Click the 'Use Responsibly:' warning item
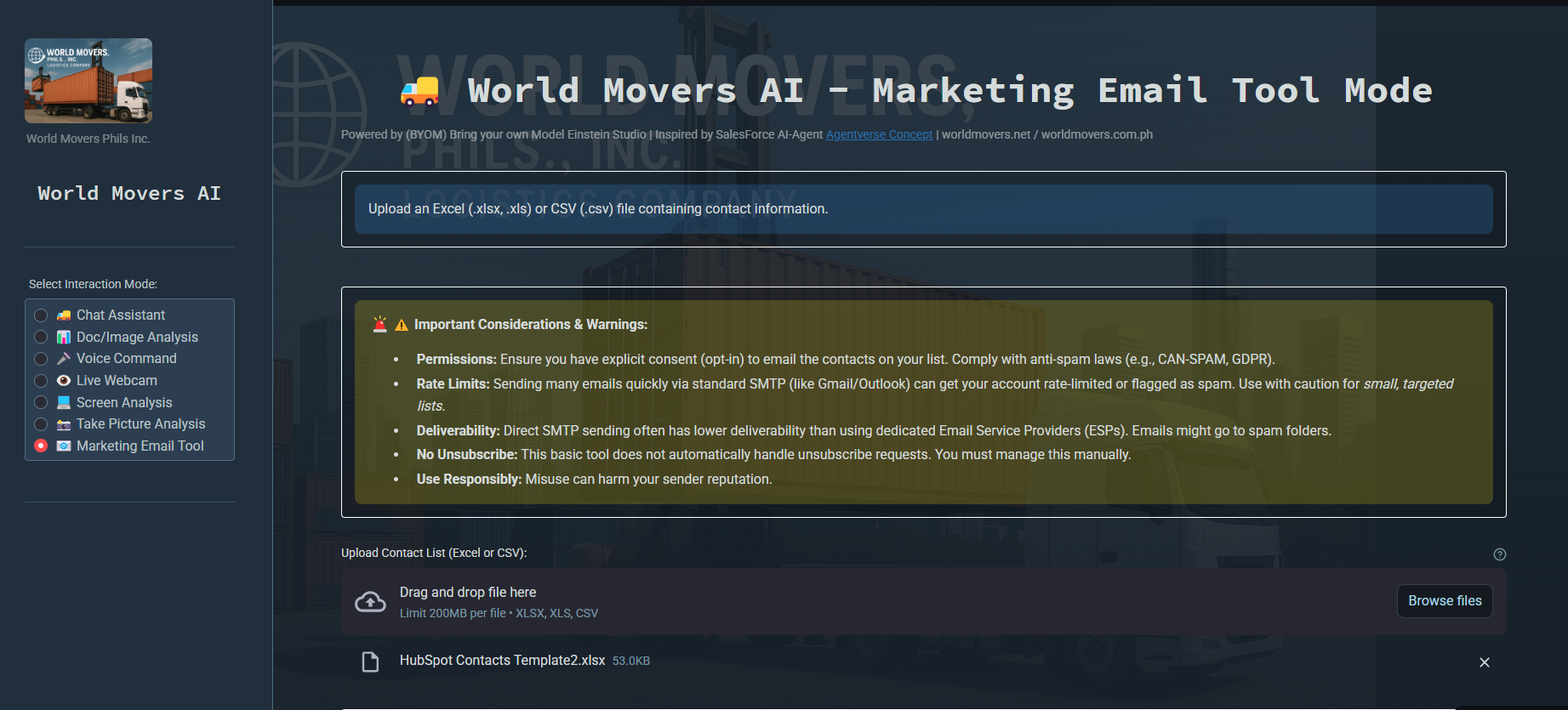 [x=594, y=480]
